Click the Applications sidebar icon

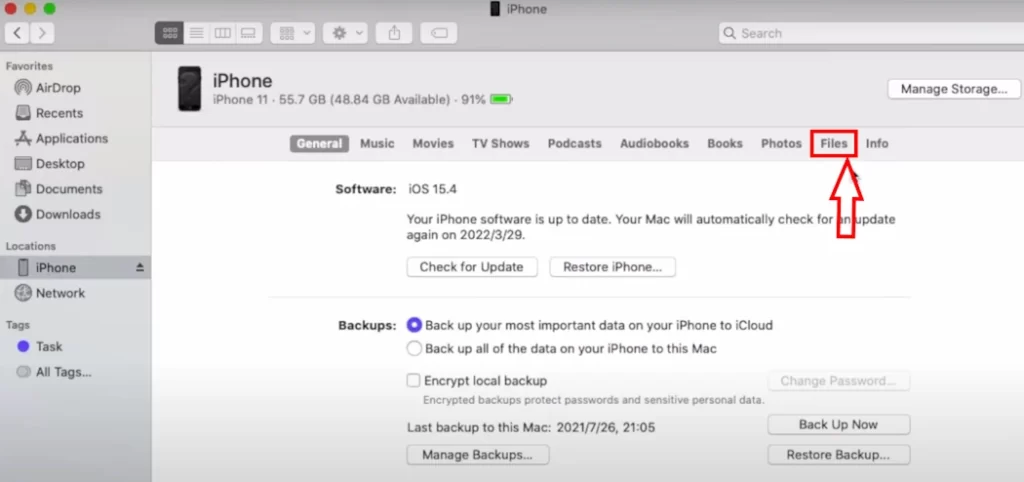tap(23, 138)
